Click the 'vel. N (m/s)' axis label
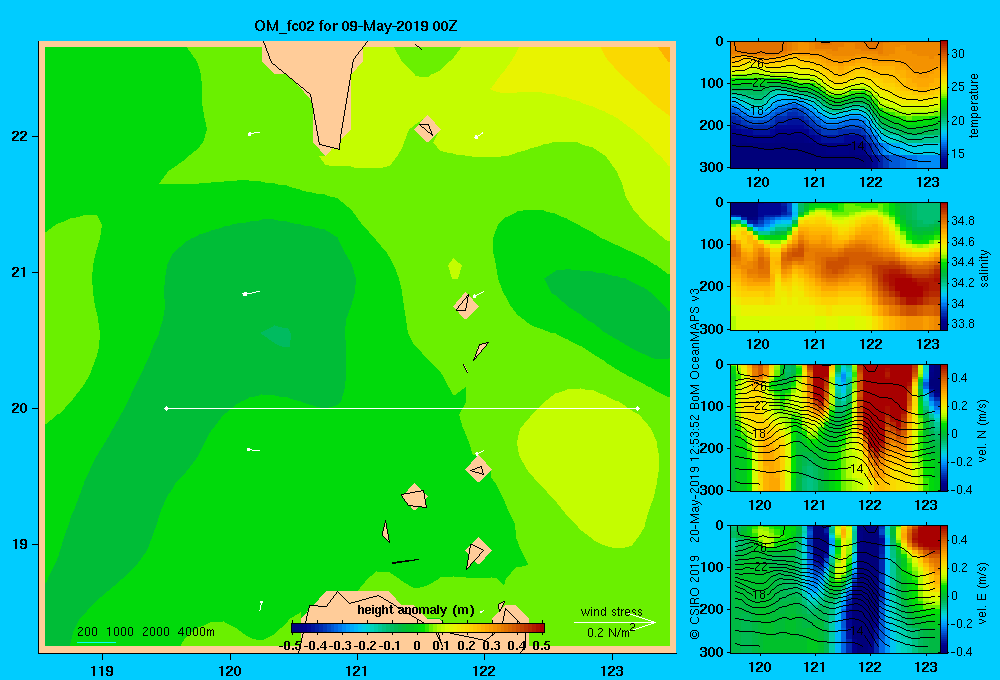The height and width of the screenshot is (680, 1000). tap(982, 431)
